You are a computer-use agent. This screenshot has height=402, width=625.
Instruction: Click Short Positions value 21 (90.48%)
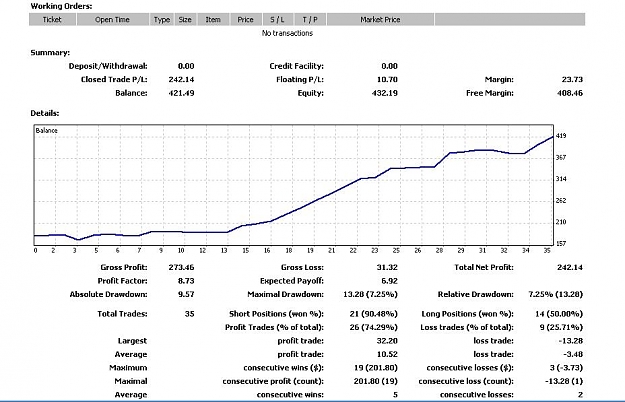[373, 314]
